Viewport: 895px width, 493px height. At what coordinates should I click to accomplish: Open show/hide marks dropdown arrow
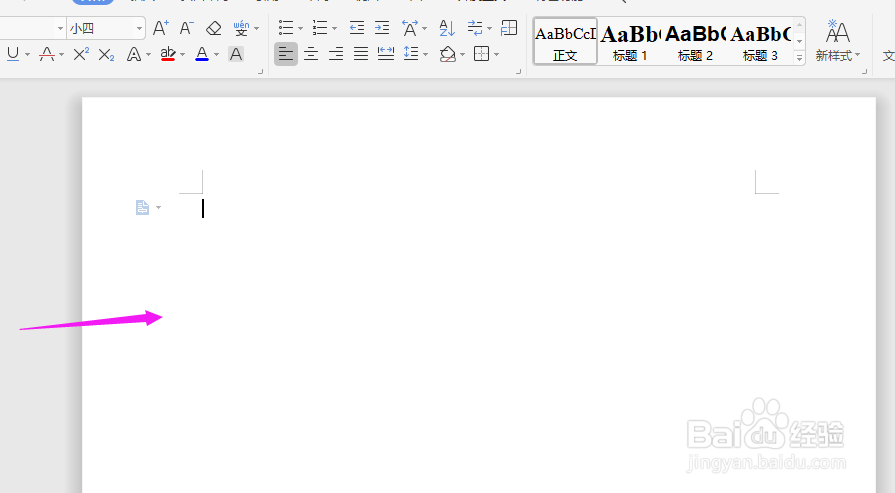click(x=490, y=28)
